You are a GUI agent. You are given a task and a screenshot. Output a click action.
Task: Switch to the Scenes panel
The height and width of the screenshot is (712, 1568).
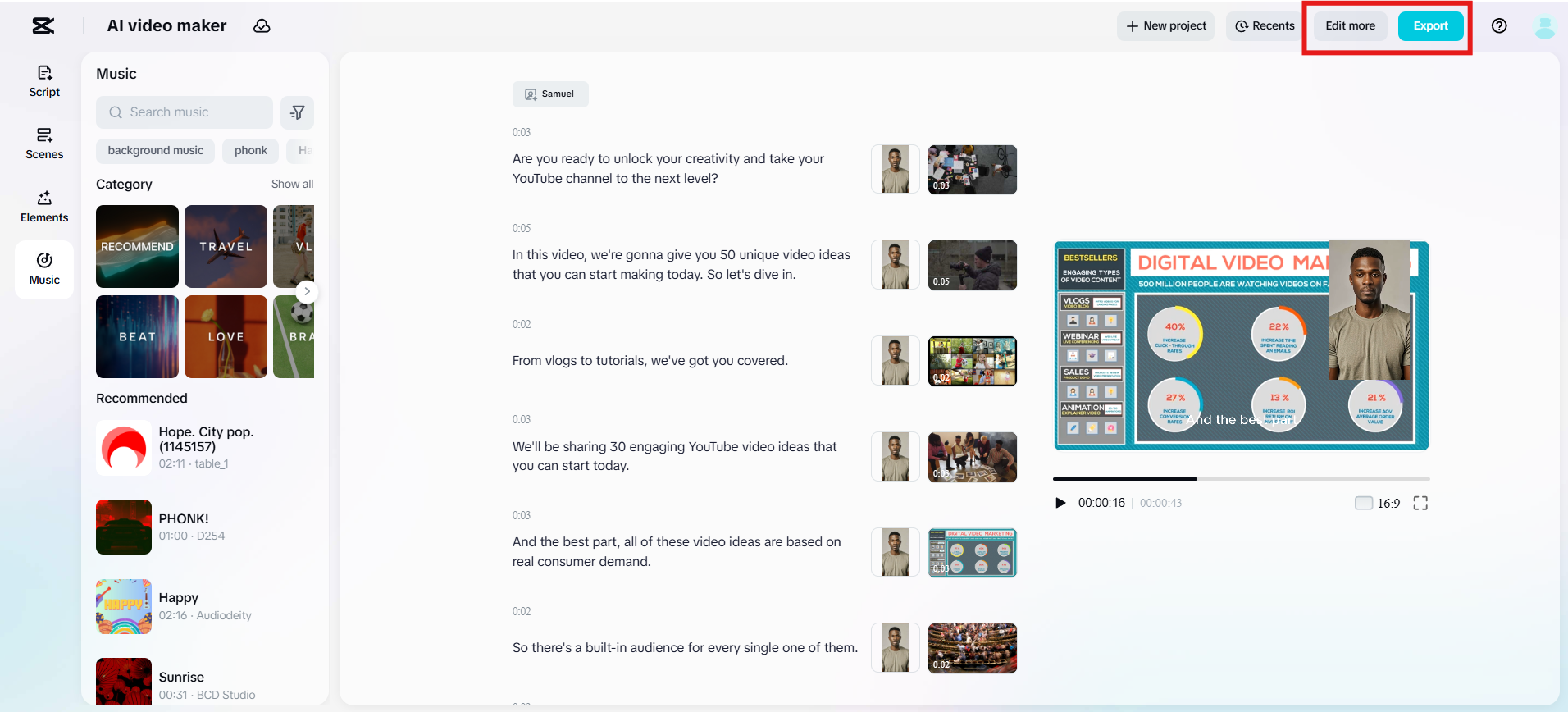tap(44, 144)
